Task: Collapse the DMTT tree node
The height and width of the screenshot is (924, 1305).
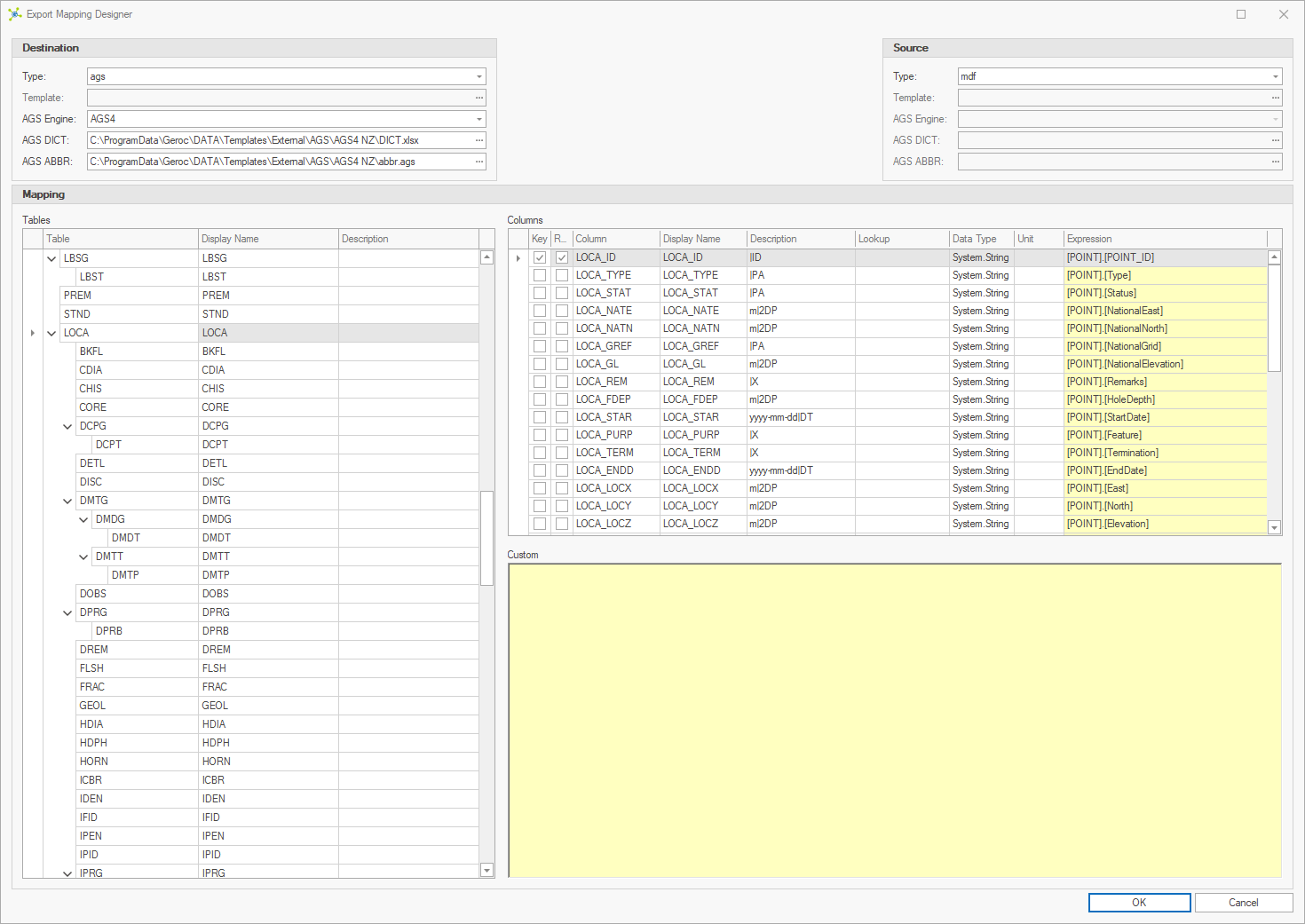Action: coord(83,557)
